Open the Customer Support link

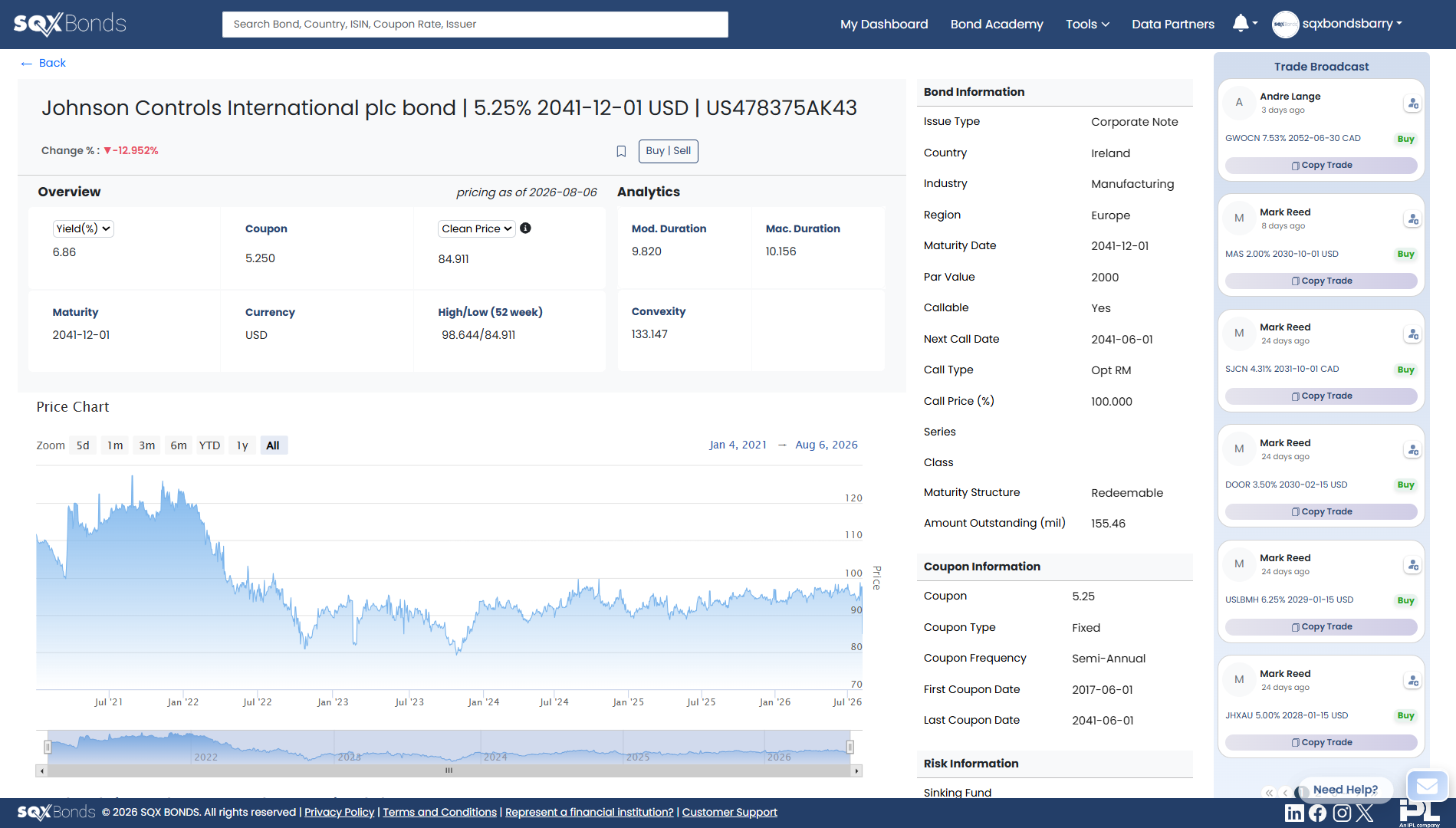point(730,813)
